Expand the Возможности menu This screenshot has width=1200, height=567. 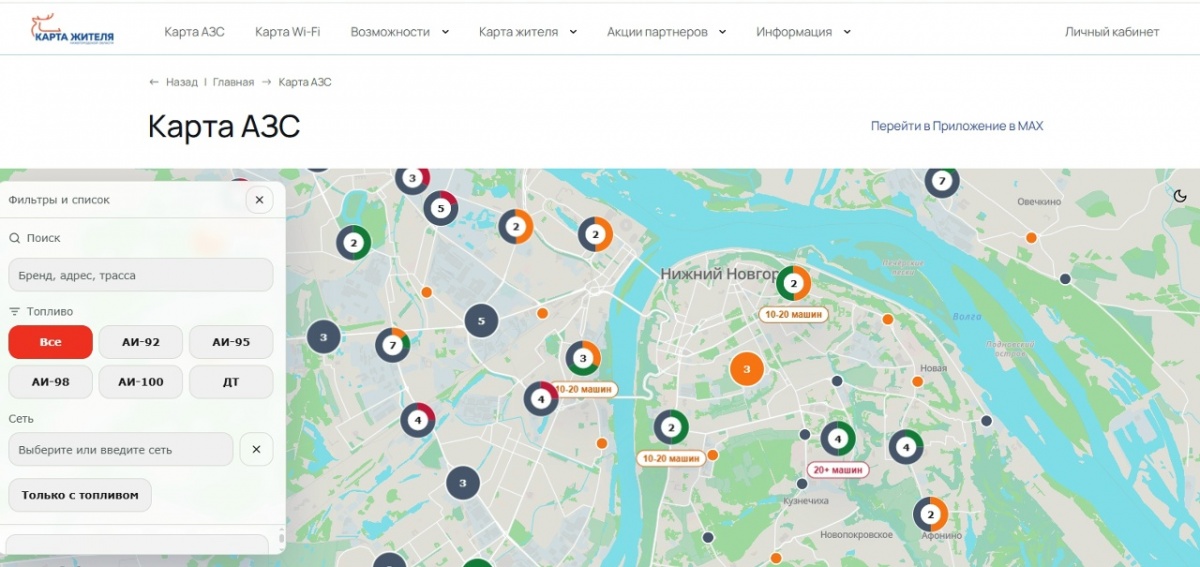[x=399, y=32]
